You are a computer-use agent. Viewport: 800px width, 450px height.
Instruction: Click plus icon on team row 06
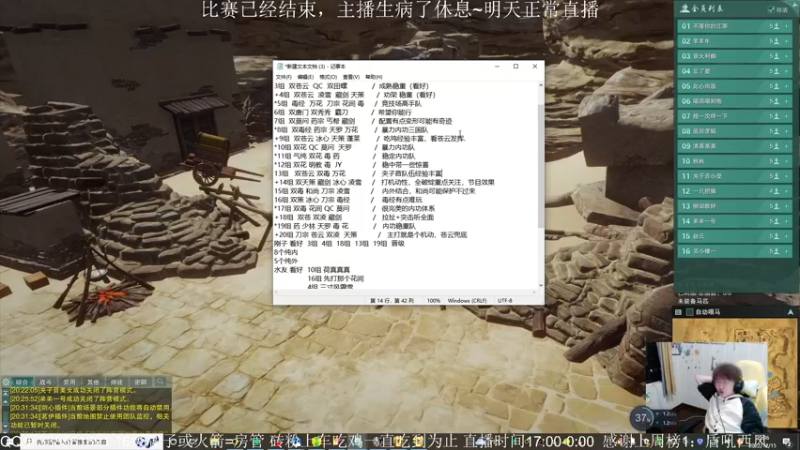[x=786, y=102]
